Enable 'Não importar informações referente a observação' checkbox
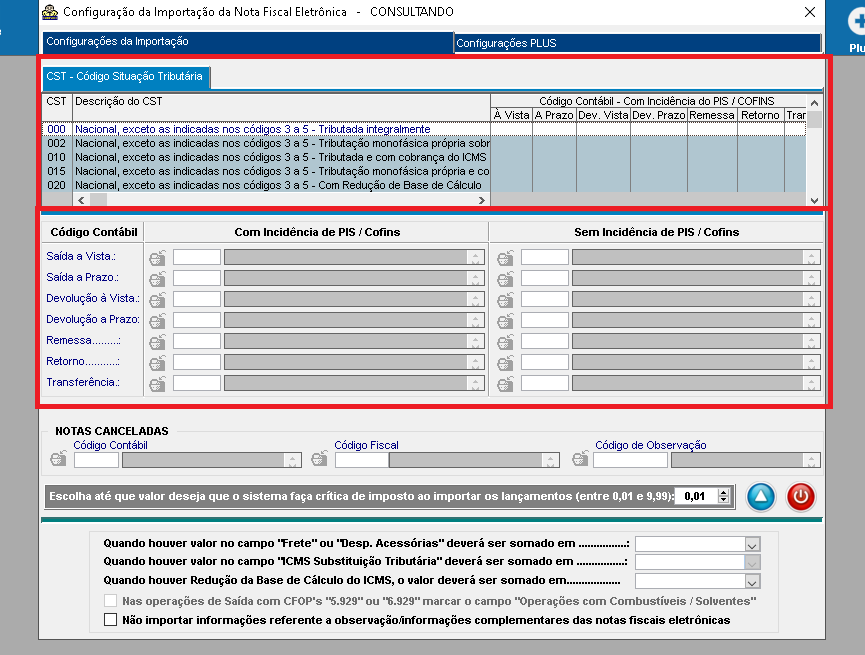Image resolution: width=865 pixels, height=655 pixels. point(110,620)
